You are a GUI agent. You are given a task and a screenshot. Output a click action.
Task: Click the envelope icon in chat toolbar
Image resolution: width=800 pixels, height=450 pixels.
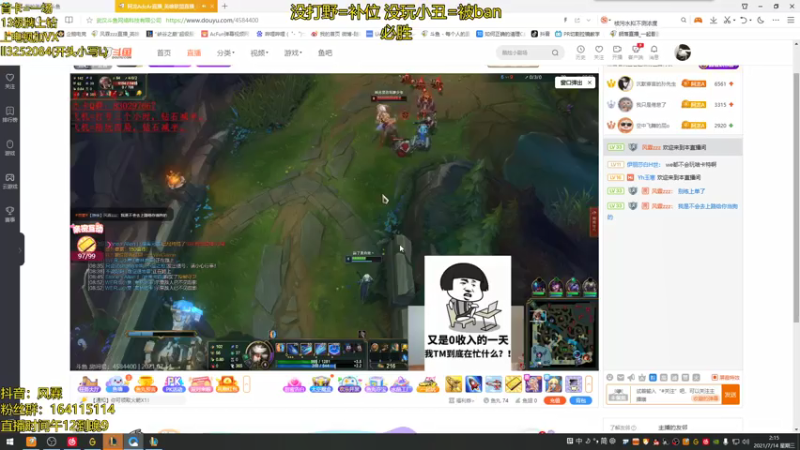[620, 378]
